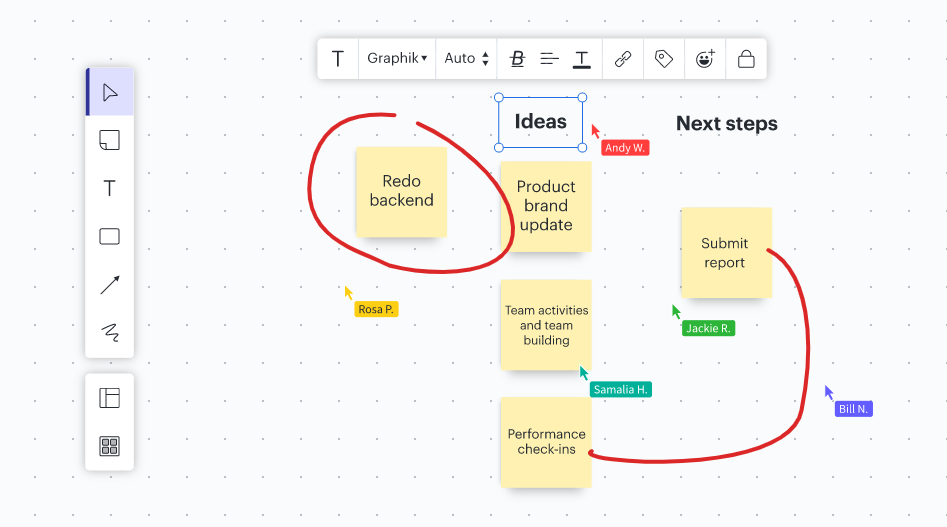
Task: Select the text tool in left sidebar
Action: click(x=109, y=188)
